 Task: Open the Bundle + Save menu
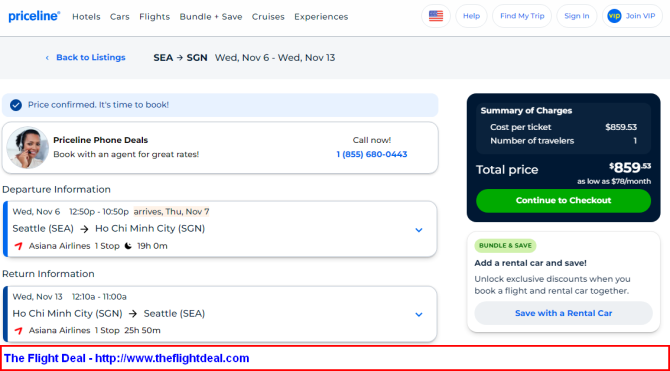(211, 17)
